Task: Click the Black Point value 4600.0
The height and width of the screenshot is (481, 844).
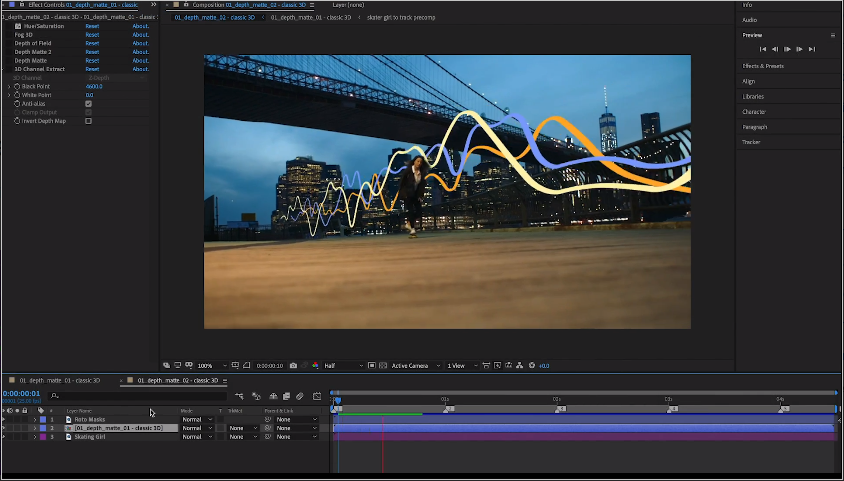Action: coord(94,87)
